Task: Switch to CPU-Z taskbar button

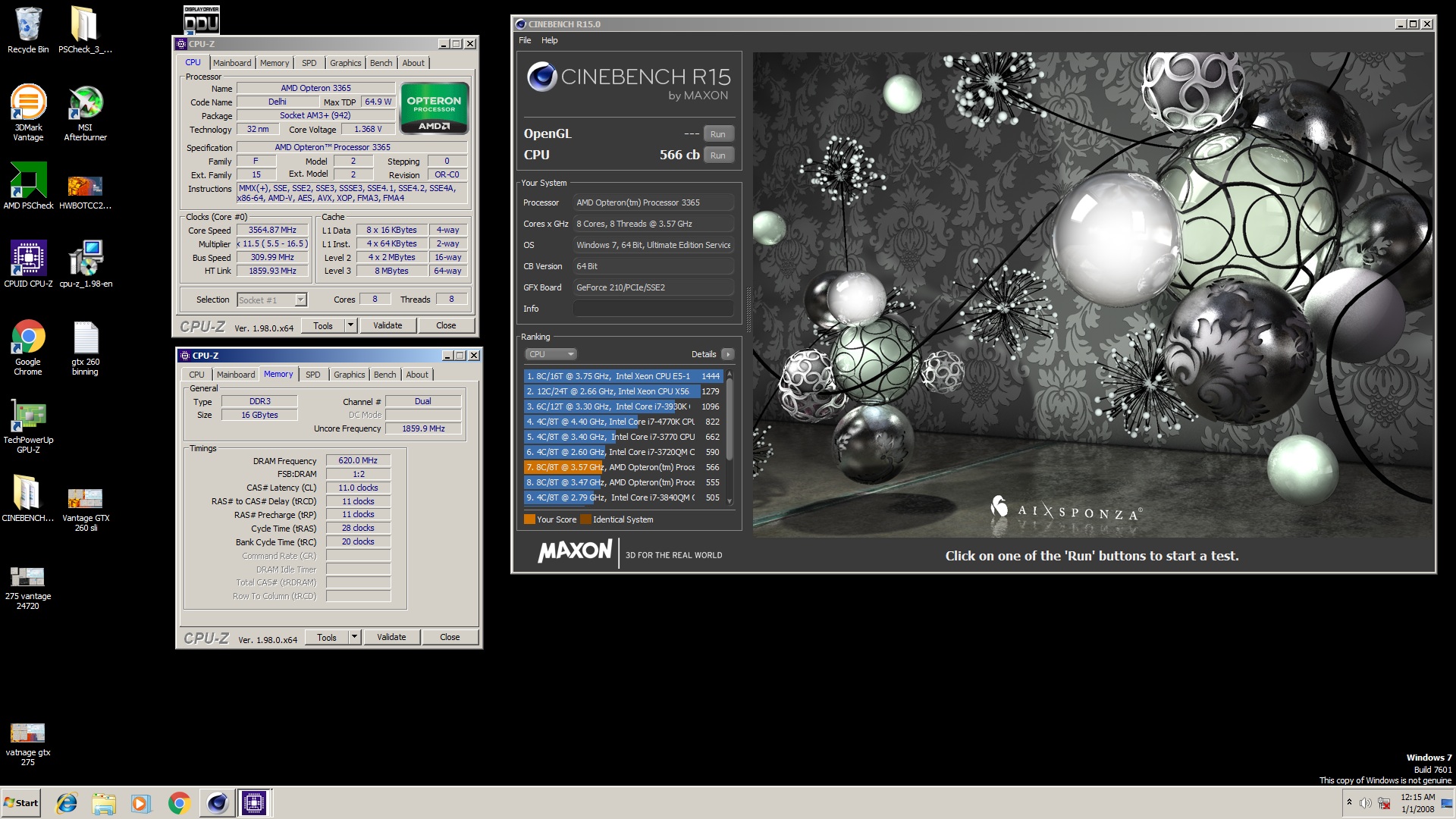Action: (254, 803)
